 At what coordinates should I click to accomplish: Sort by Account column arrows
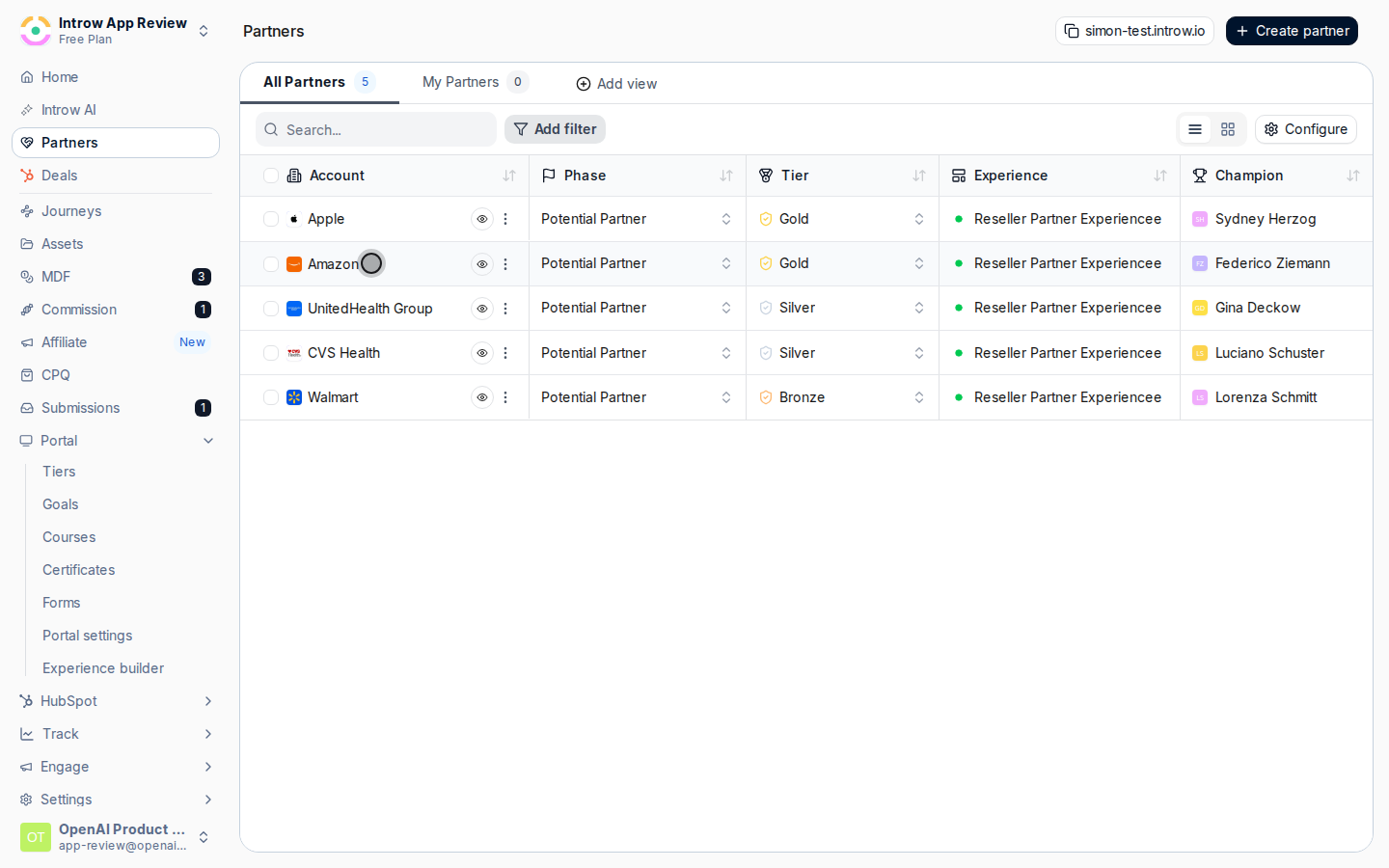click(x=509, y=176)
